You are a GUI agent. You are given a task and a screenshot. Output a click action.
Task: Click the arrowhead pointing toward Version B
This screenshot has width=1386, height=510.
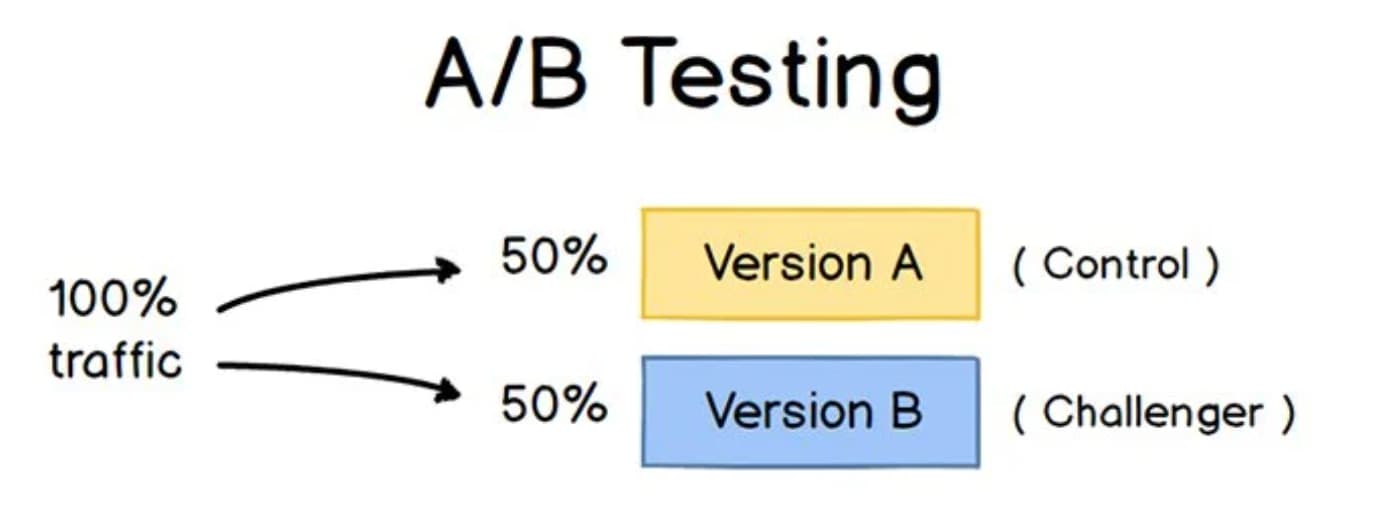click(448, 390)
